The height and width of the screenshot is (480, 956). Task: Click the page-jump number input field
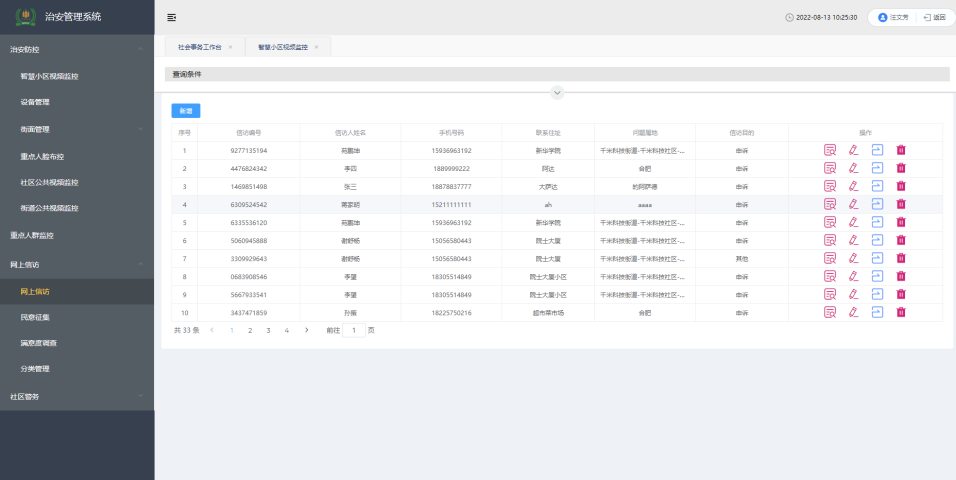(353, 330)
